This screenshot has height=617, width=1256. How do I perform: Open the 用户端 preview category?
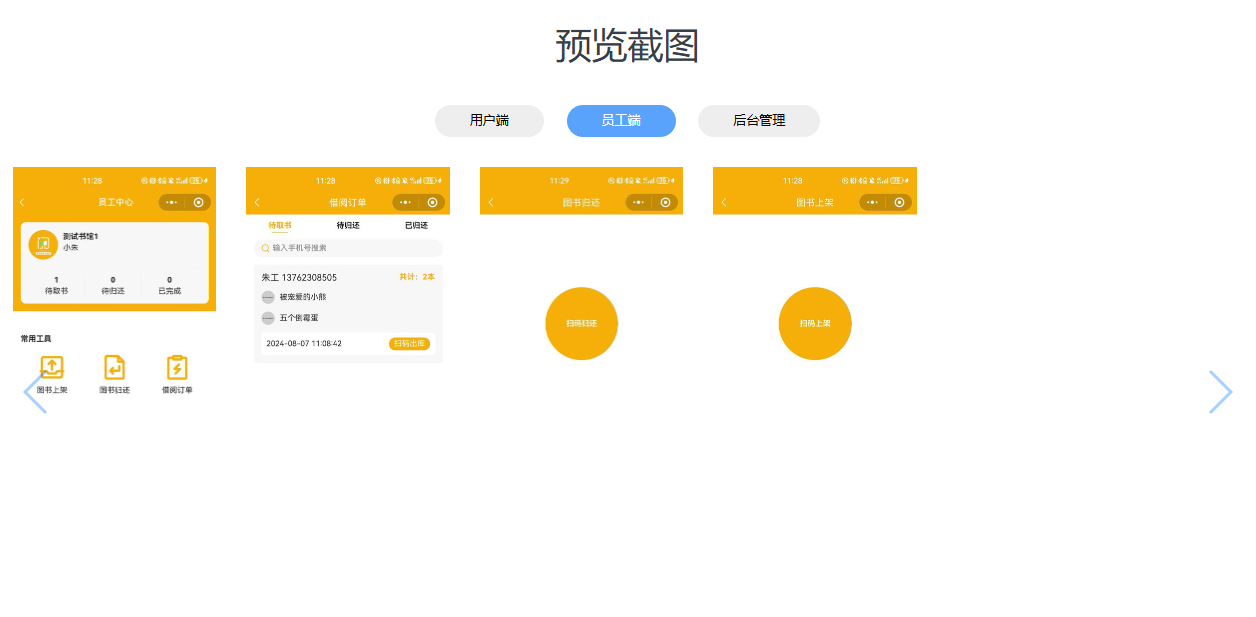[489, 120]
